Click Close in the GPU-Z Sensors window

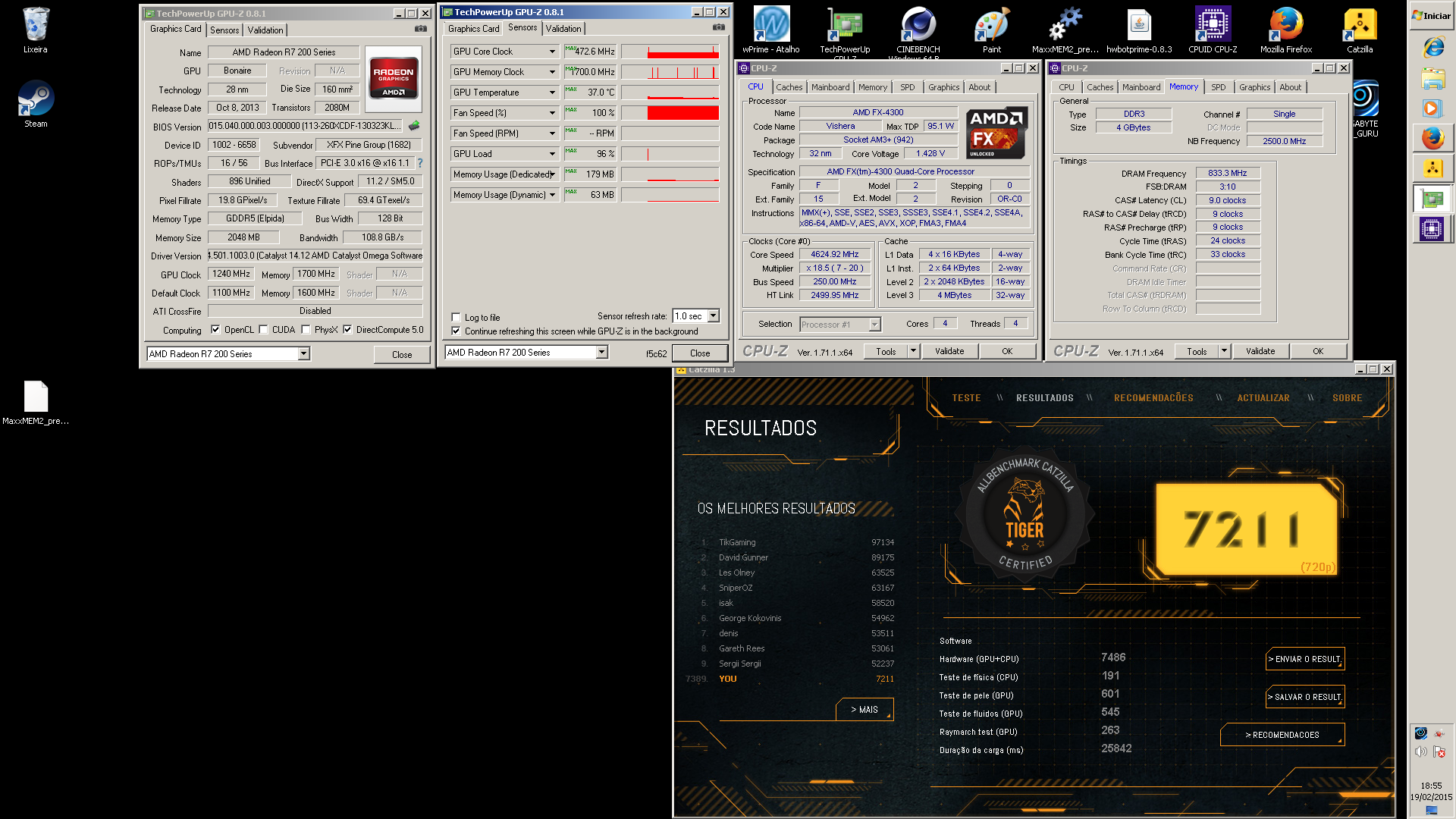(700, 353)
